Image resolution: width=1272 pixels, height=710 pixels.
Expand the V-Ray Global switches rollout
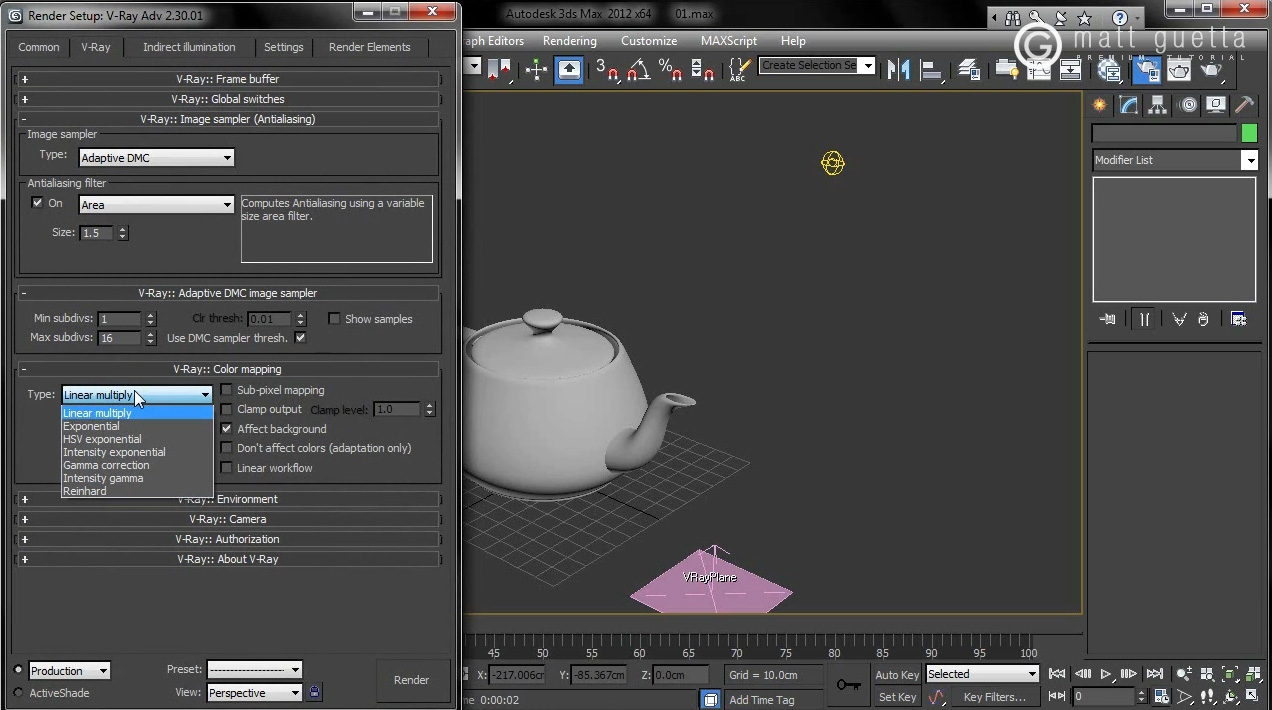coord(228,99)
